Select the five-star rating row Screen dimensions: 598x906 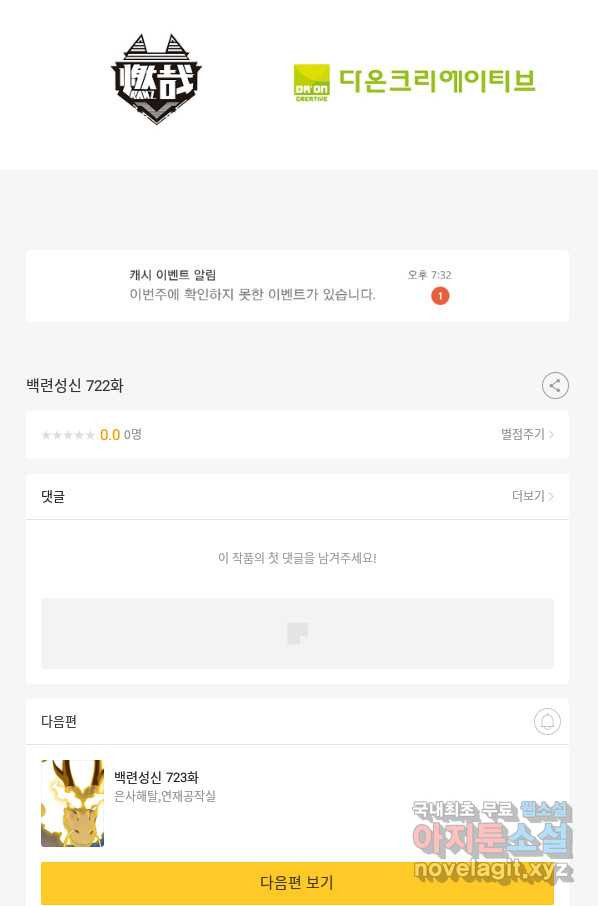click(298, 435)
